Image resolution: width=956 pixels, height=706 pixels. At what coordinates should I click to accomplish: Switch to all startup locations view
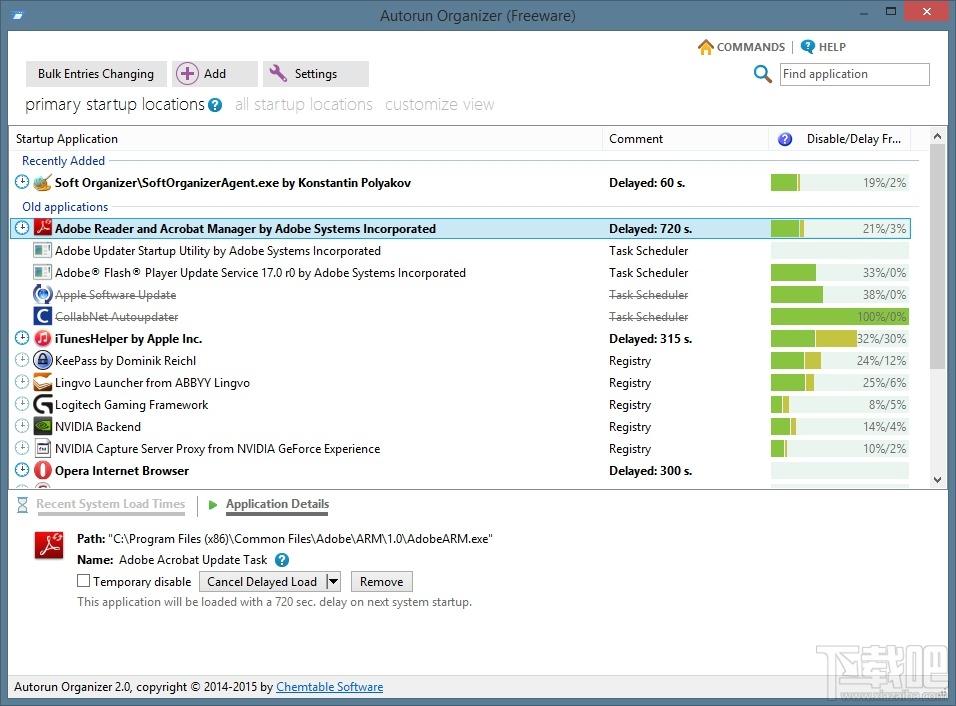[304, 104]
